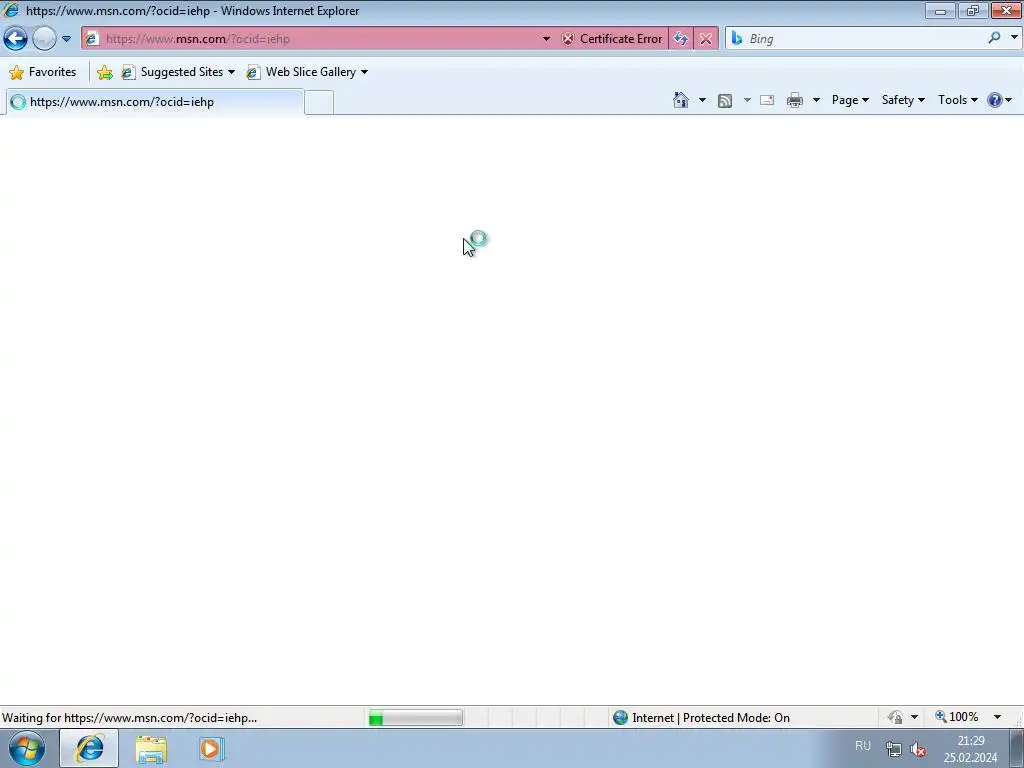Viewport: 1024px width, 768px height.
Task: Open the Certificate Error security report
Action: point(612,39)
